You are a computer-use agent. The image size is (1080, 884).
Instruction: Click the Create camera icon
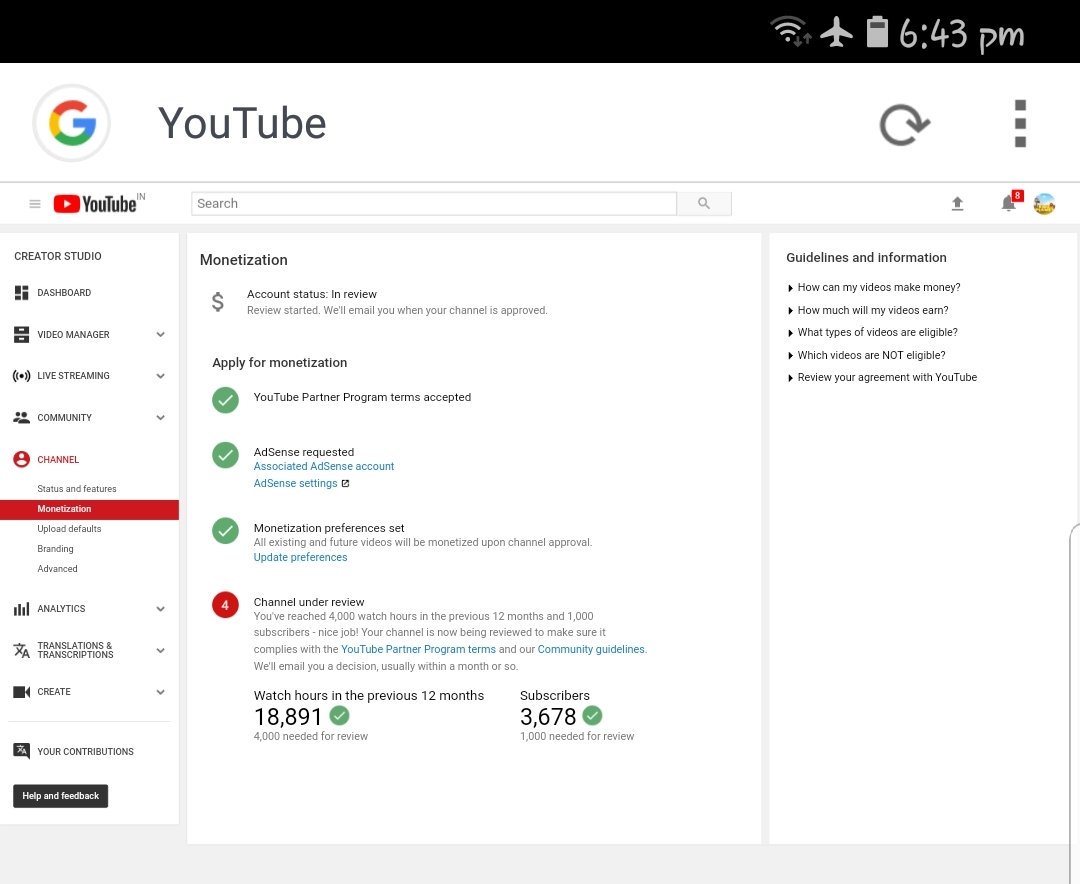click(21, 692)
